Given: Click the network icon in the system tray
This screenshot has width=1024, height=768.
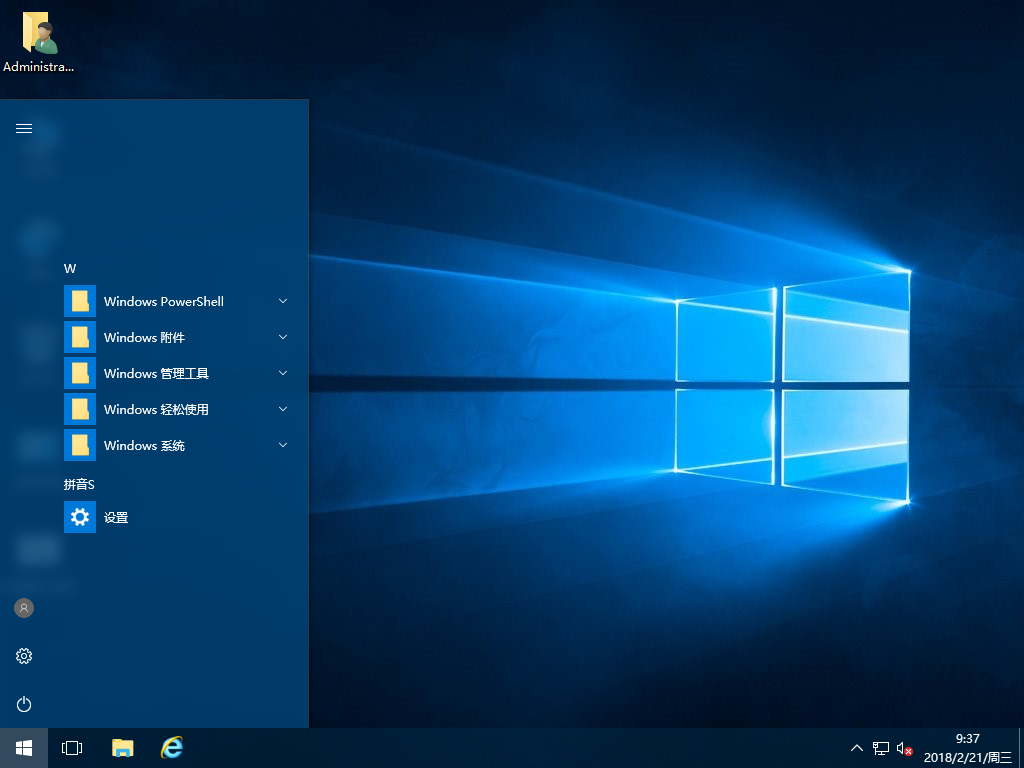Looking at the screenshot, I should (880, 747).
